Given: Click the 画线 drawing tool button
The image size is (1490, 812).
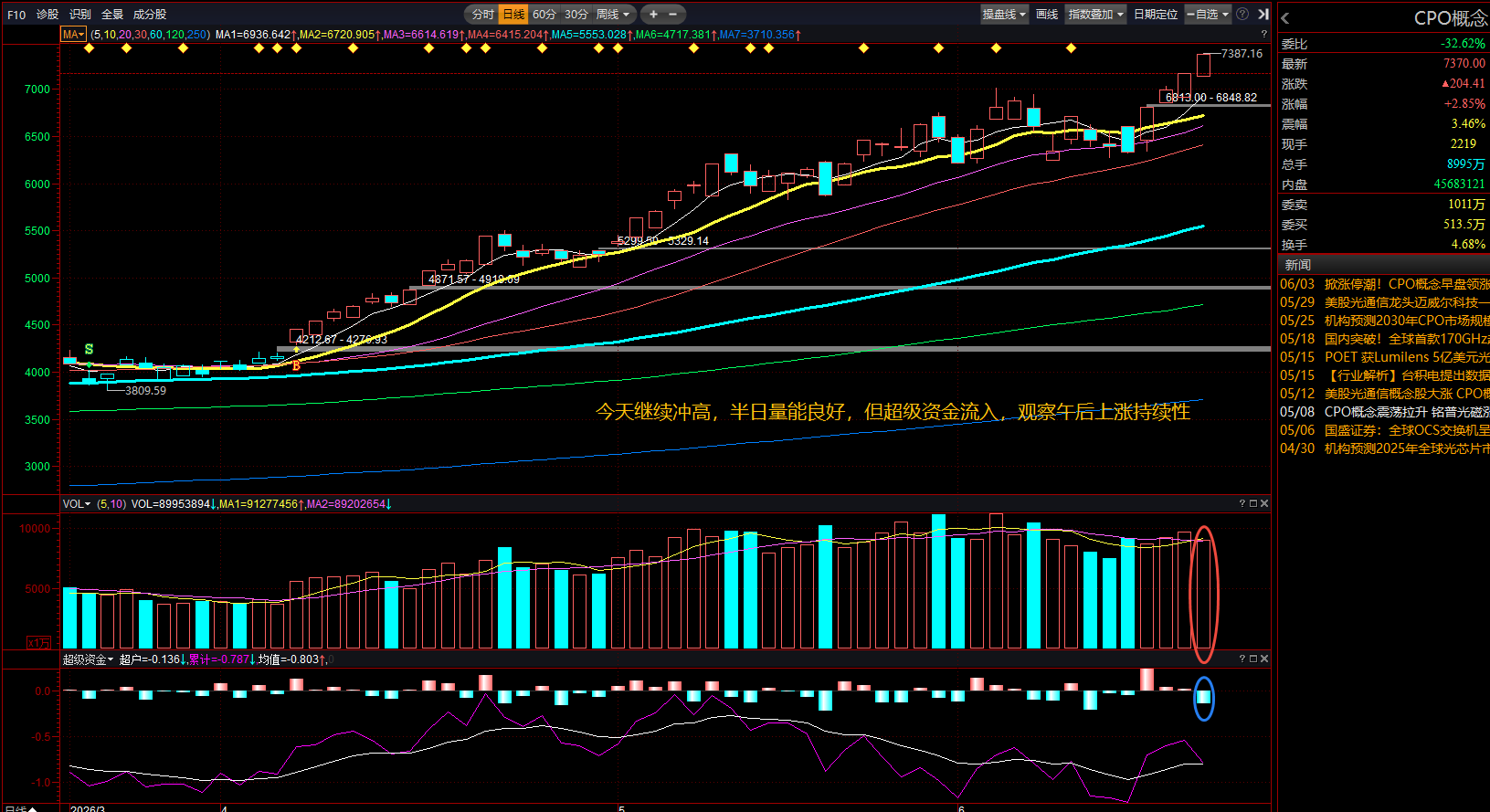Looking at the screenshot, I should (x=1047, y=14).
